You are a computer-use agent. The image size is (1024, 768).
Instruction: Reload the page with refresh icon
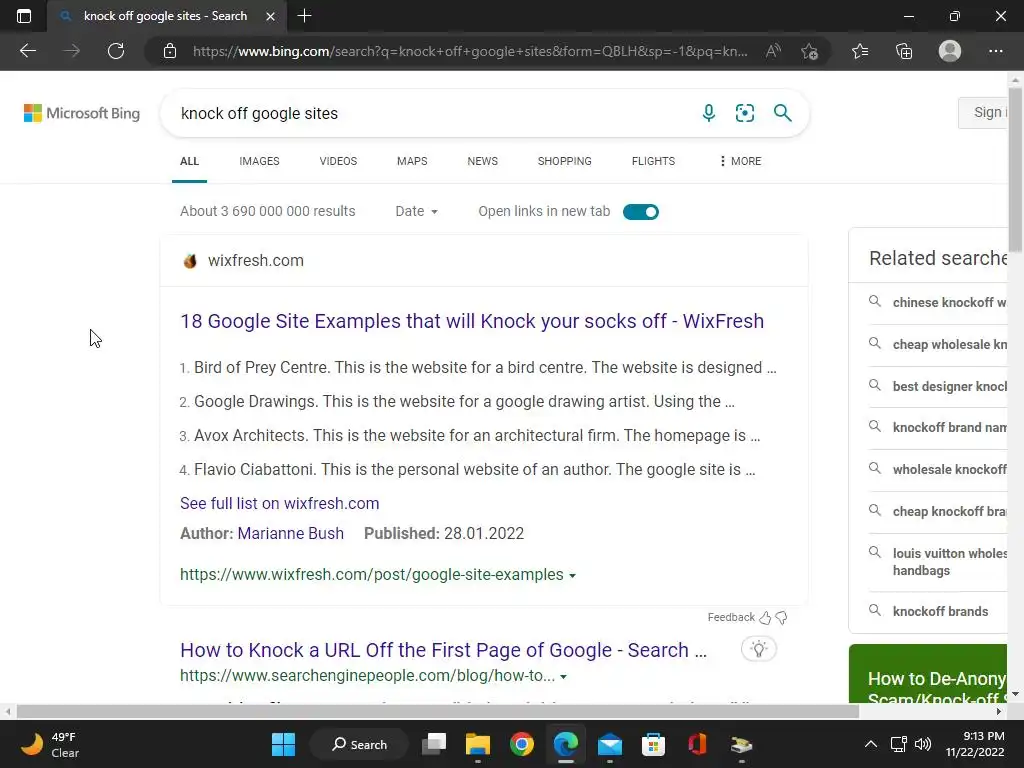(x=116, y=51)
